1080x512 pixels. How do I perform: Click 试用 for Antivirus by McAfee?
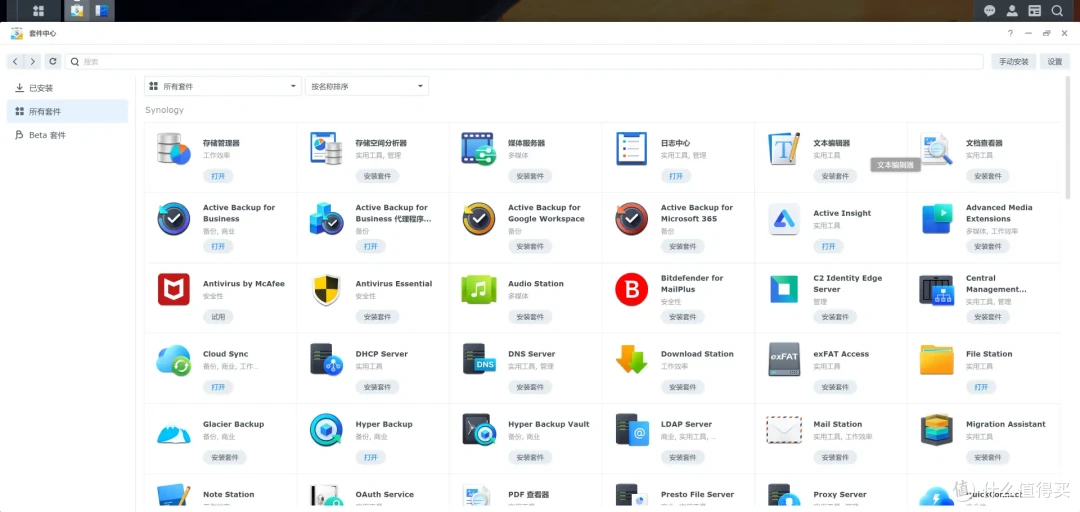click(218, 317)
